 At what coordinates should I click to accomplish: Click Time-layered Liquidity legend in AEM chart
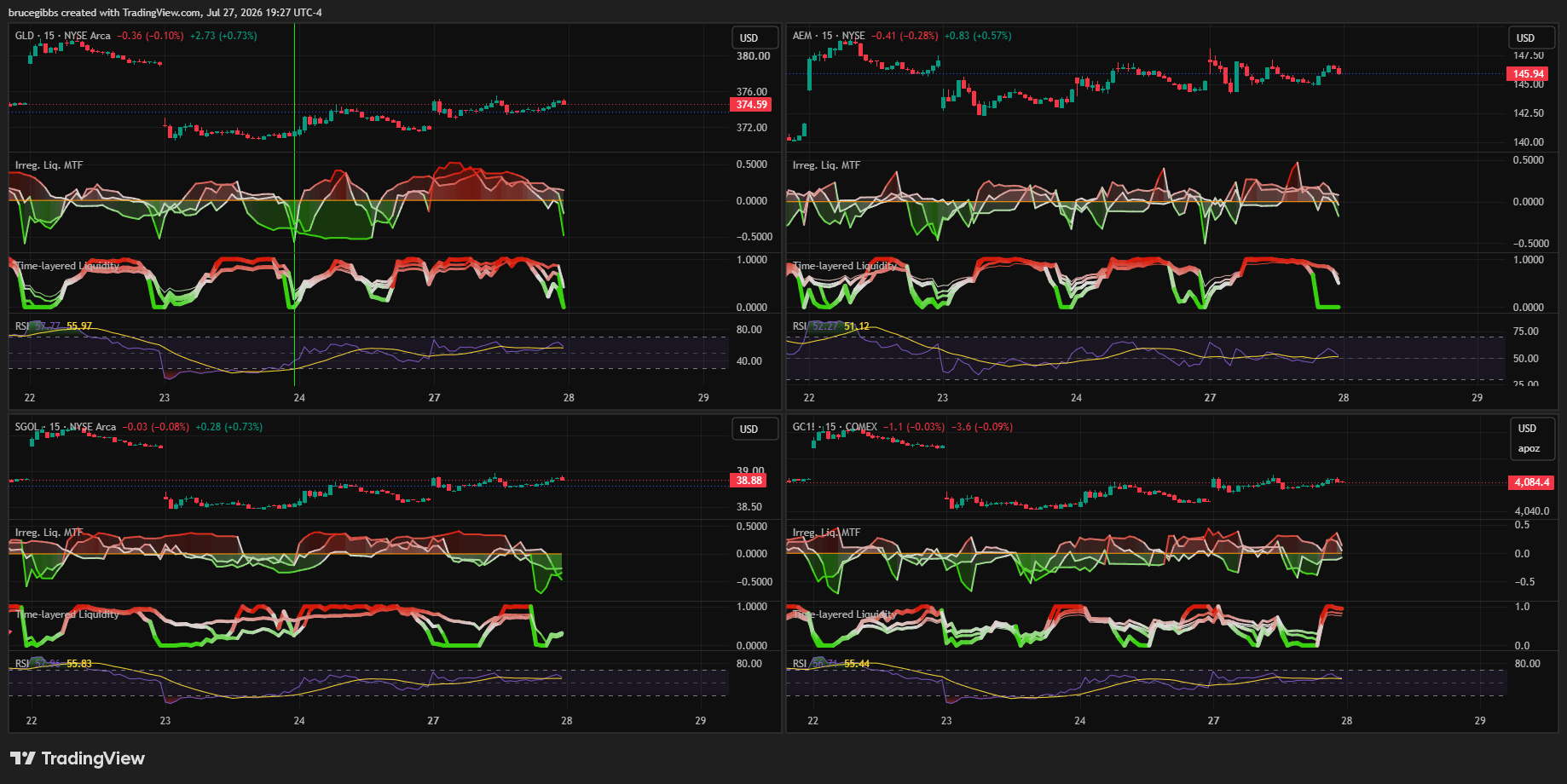(845, 266)
